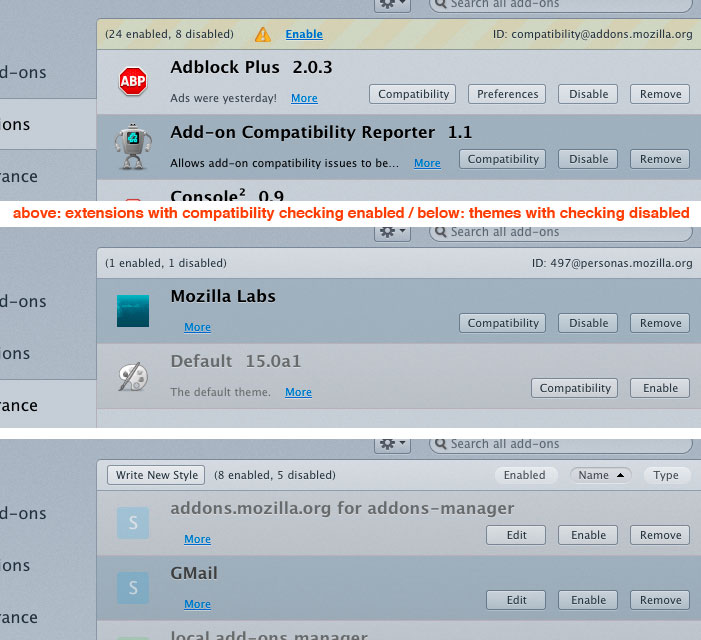Open Compatibility for Default theme
The width and height of the screenshot is (701, 640).
[574, 388]
